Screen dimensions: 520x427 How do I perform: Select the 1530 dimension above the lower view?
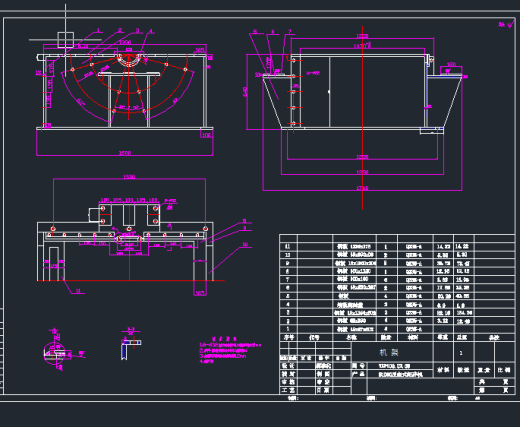(129, 177)
